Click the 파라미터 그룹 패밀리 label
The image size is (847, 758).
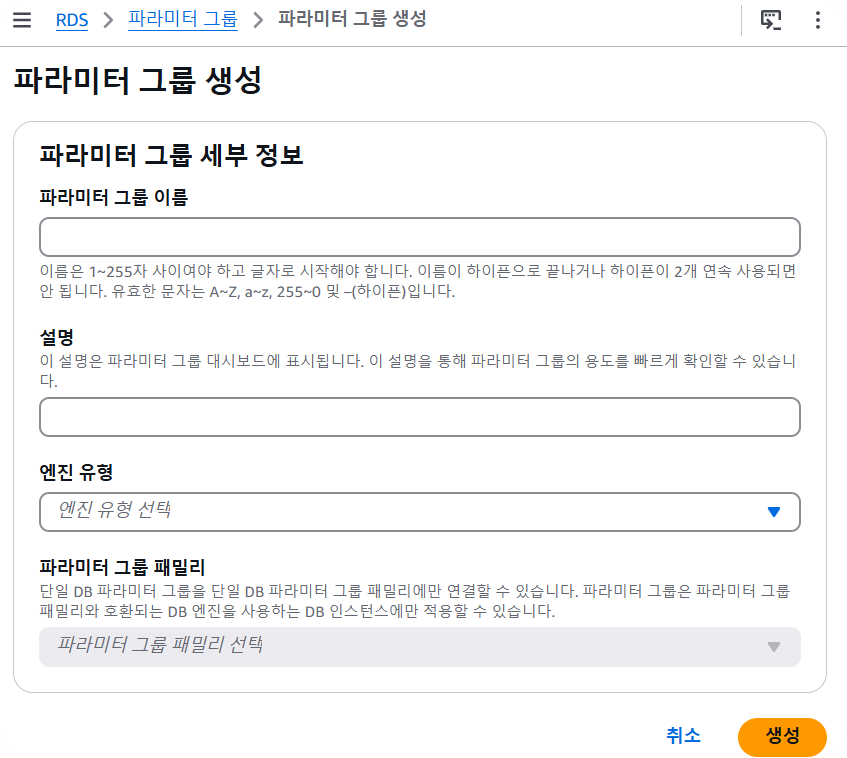click(122, 567)
